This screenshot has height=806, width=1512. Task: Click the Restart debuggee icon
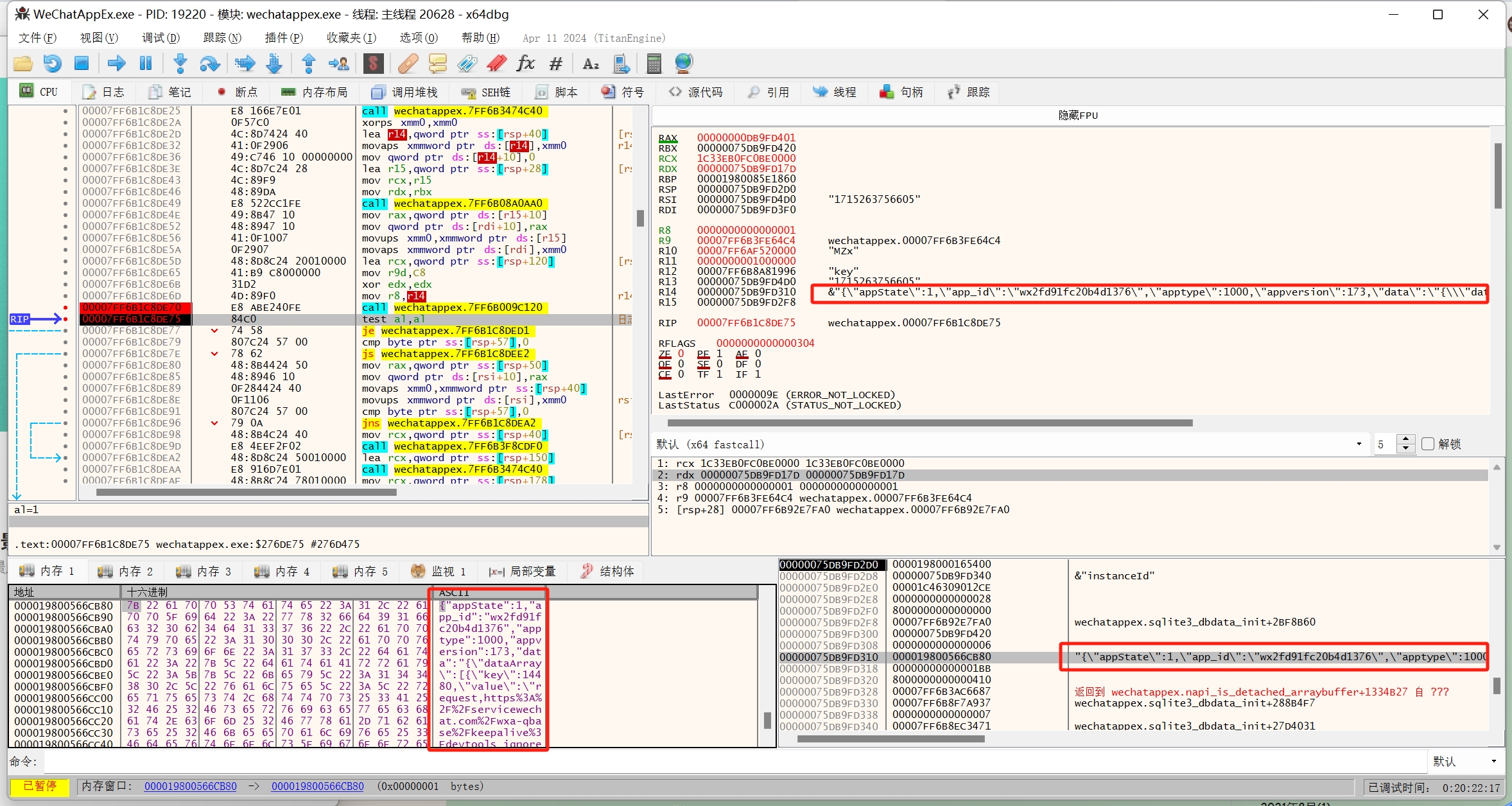pos(53,63)
